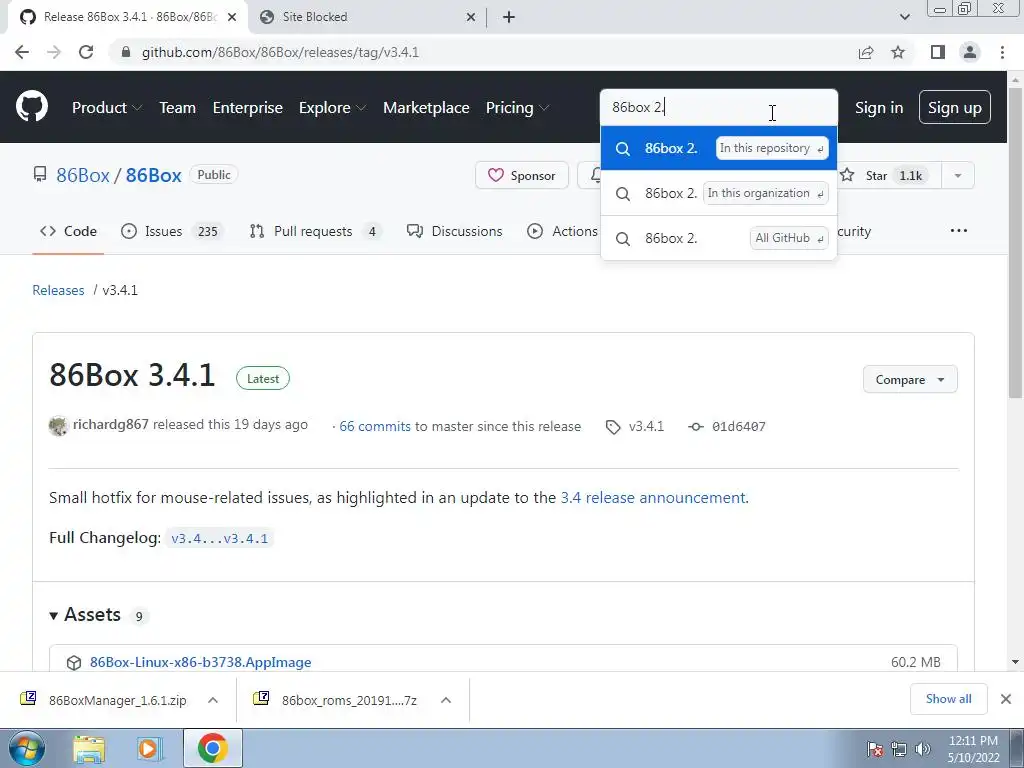
Task: Expand the Product menu
Action: [x=107, y=108]
